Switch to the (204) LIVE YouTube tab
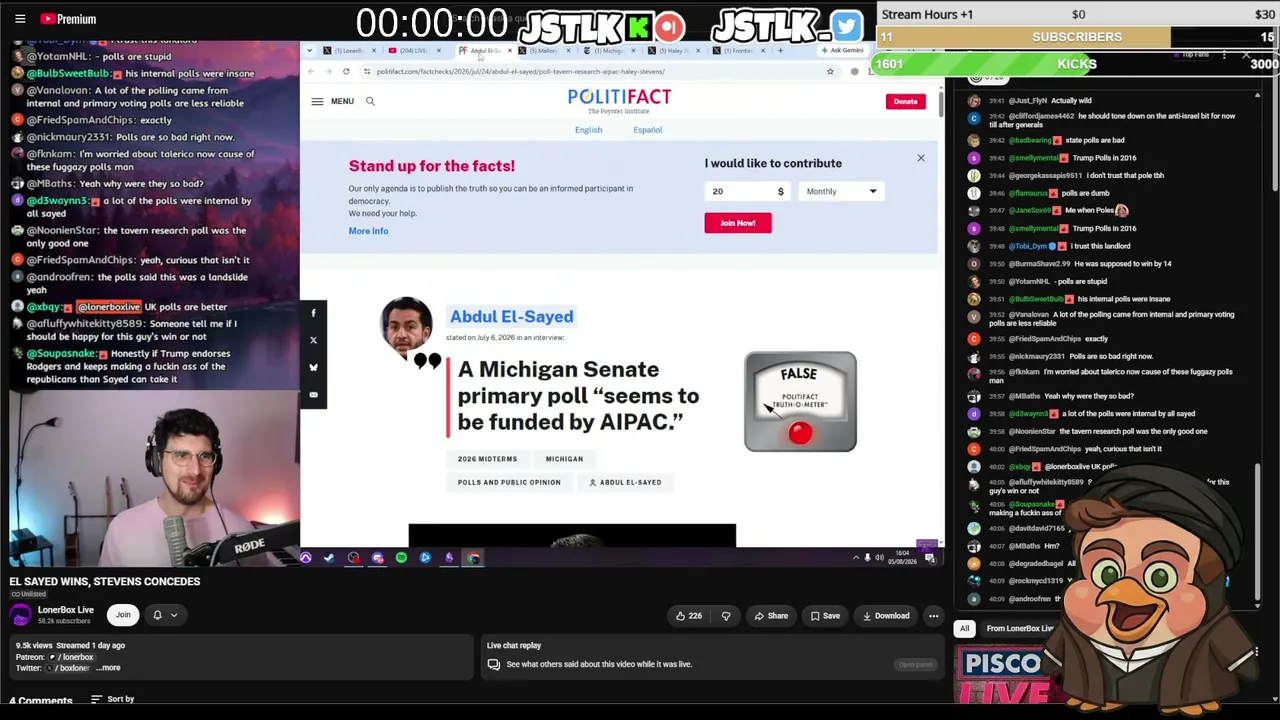Image resolution: width=1280 pixels, height=720 pixels. point(414,50)
